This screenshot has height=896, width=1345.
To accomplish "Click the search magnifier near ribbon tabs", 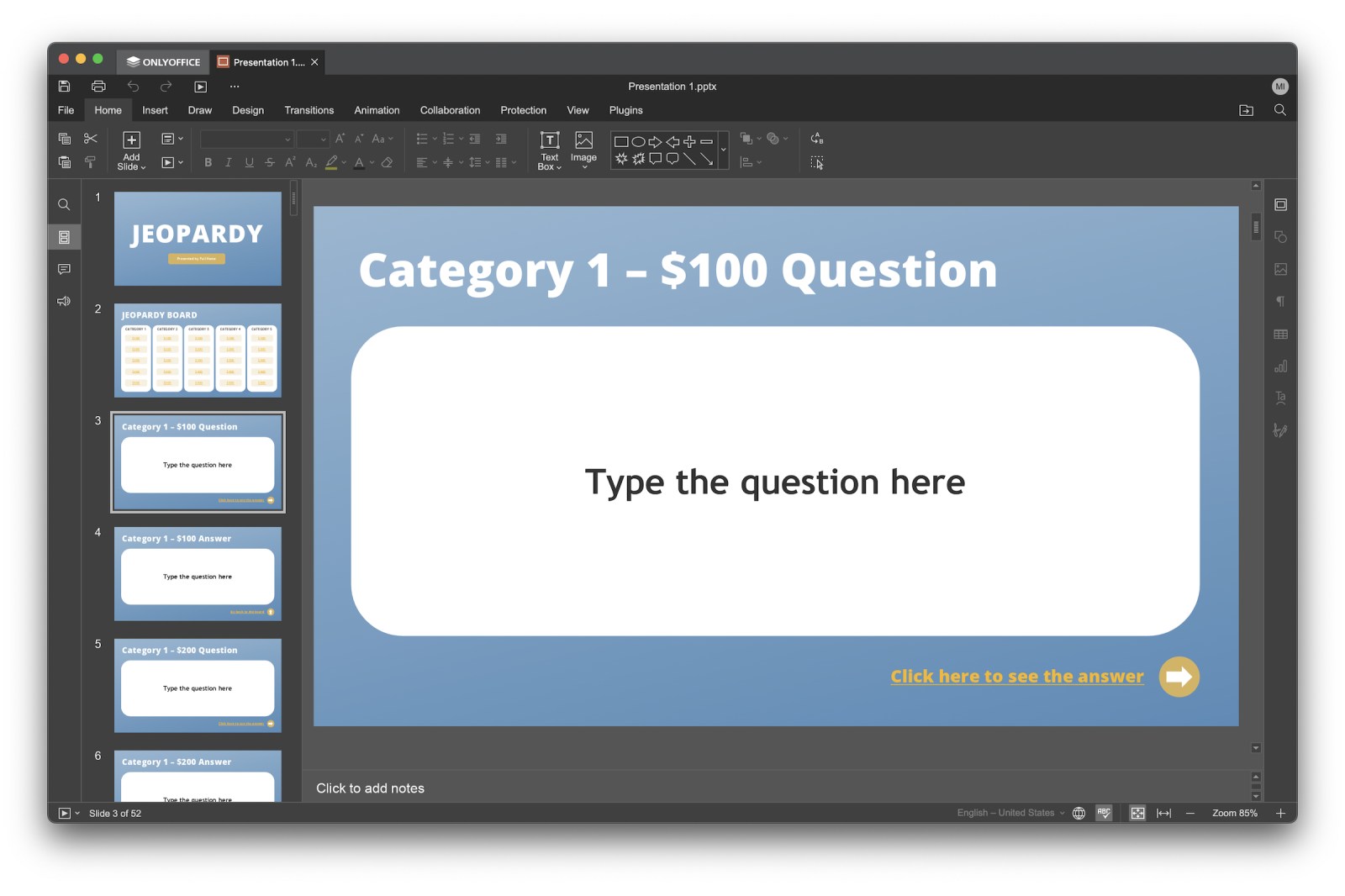I will click(1280, 110).
